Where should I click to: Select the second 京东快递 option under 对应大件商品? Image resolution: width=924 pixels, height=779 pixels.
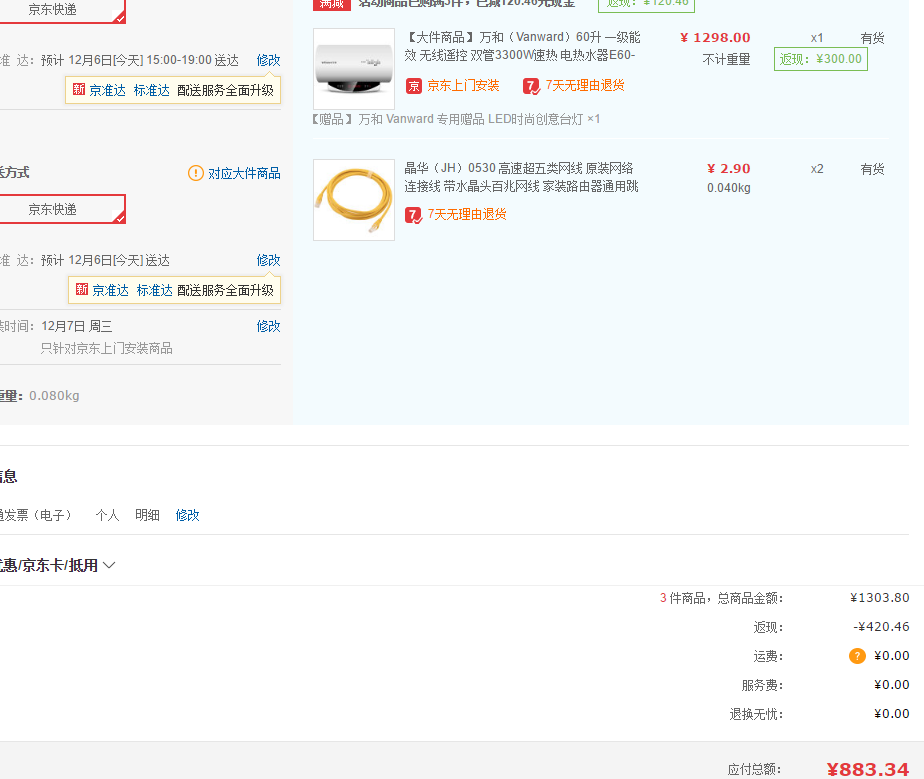(61, 209)
